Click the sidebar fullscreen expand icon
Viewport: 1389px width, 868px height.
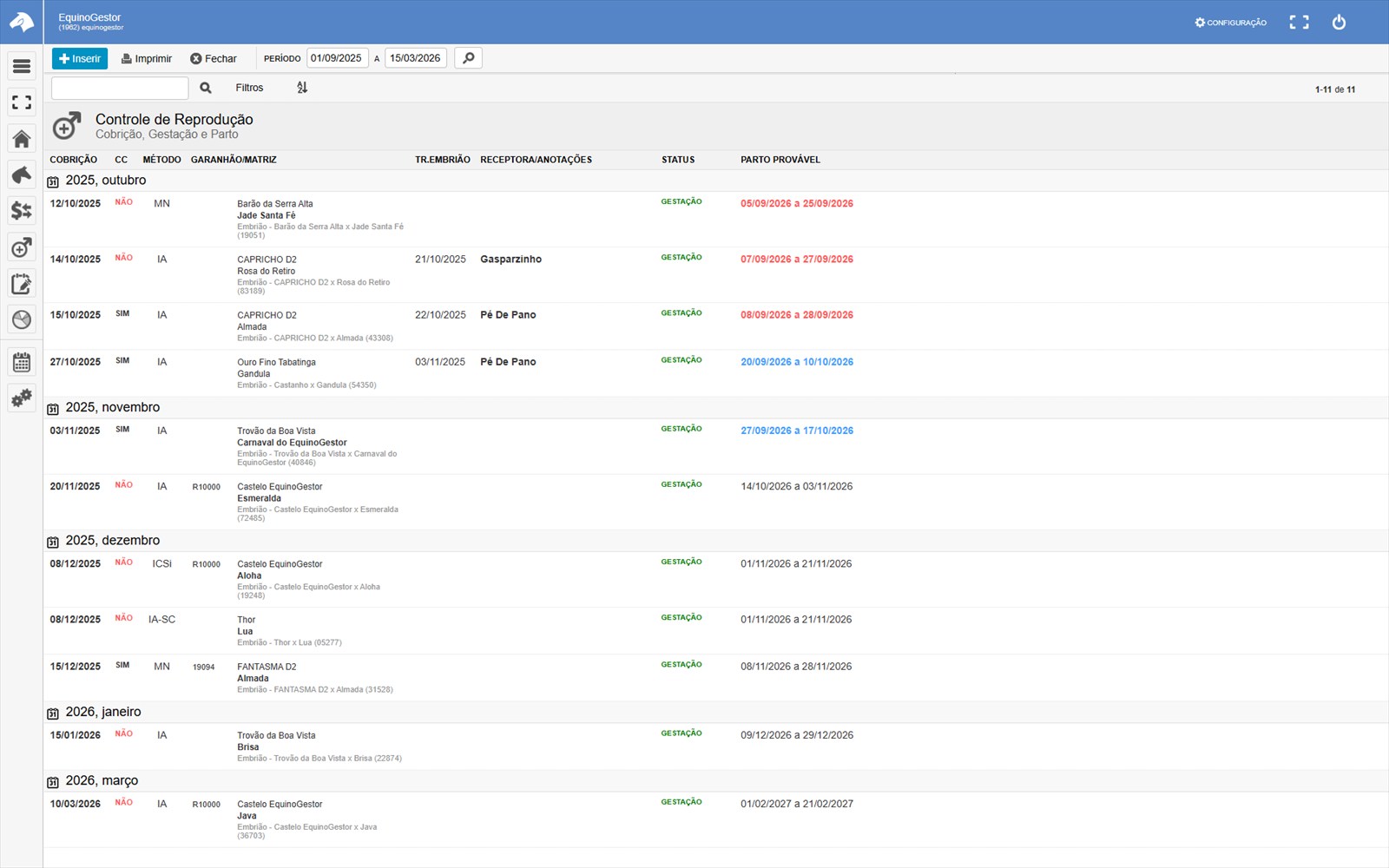click(x=22, y=102)
